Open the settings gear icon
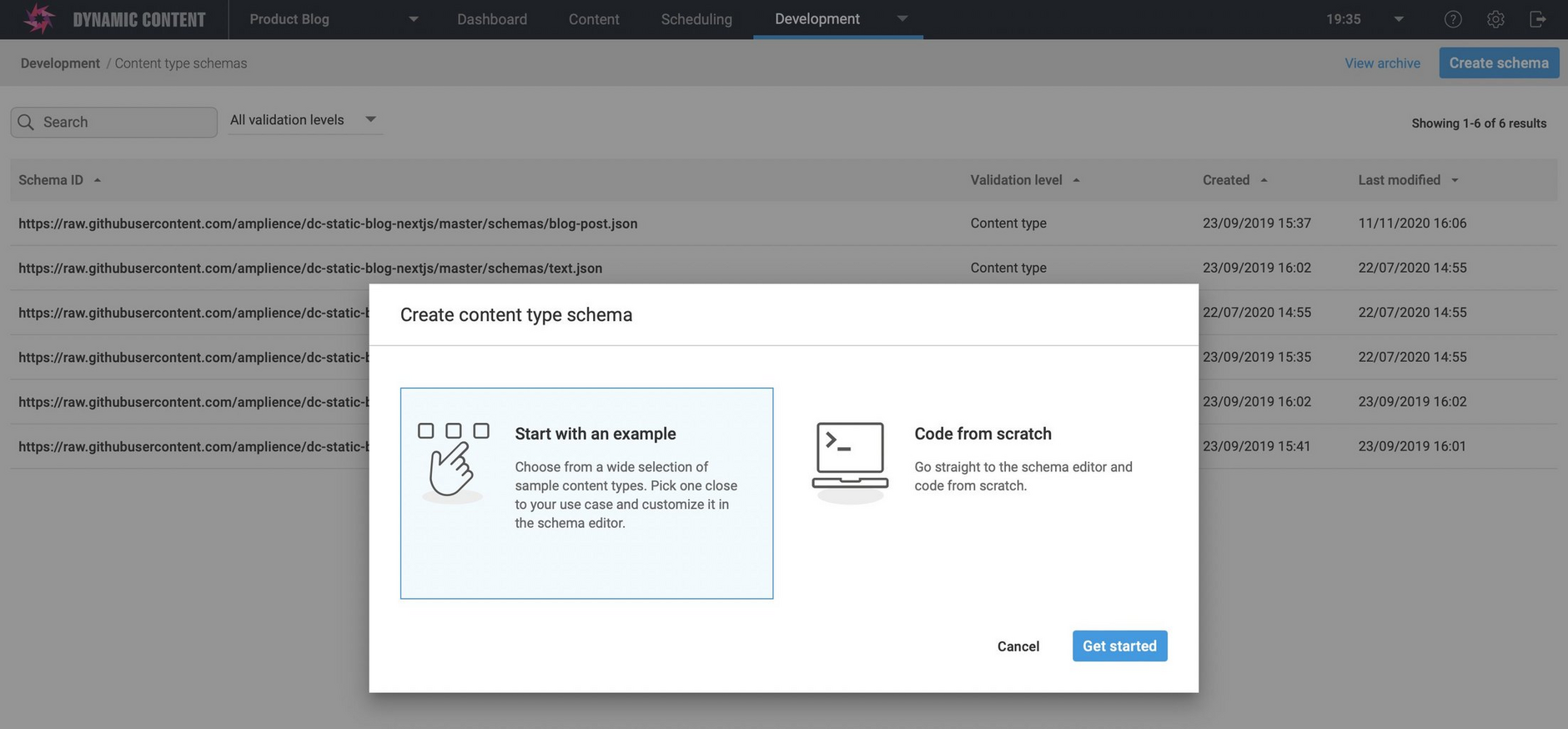Viewport: 1568px width, 729px height. 1495,19
